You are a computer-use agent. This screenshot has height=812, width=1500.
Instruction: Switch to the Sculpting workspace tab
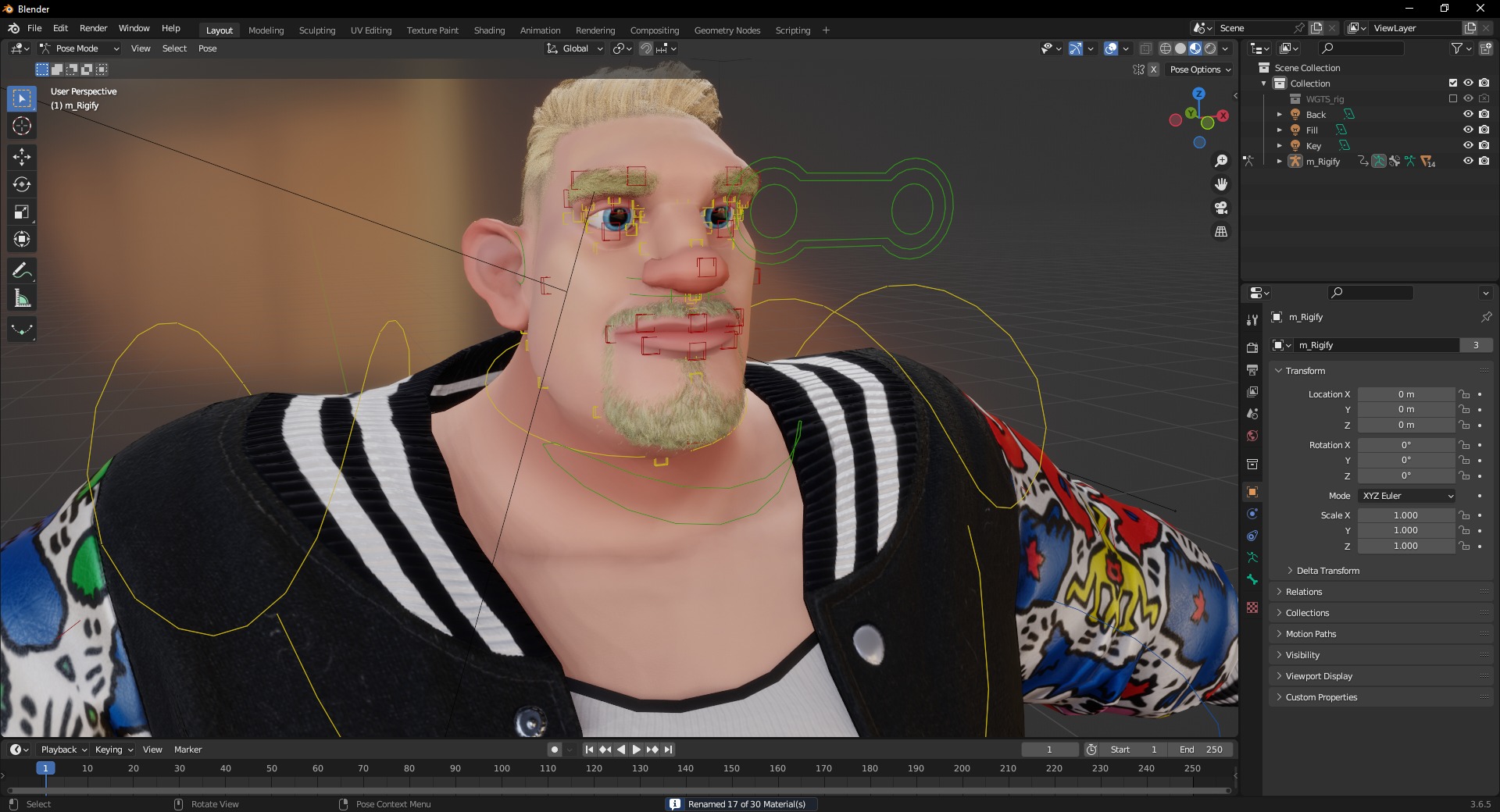pos(317,30)
